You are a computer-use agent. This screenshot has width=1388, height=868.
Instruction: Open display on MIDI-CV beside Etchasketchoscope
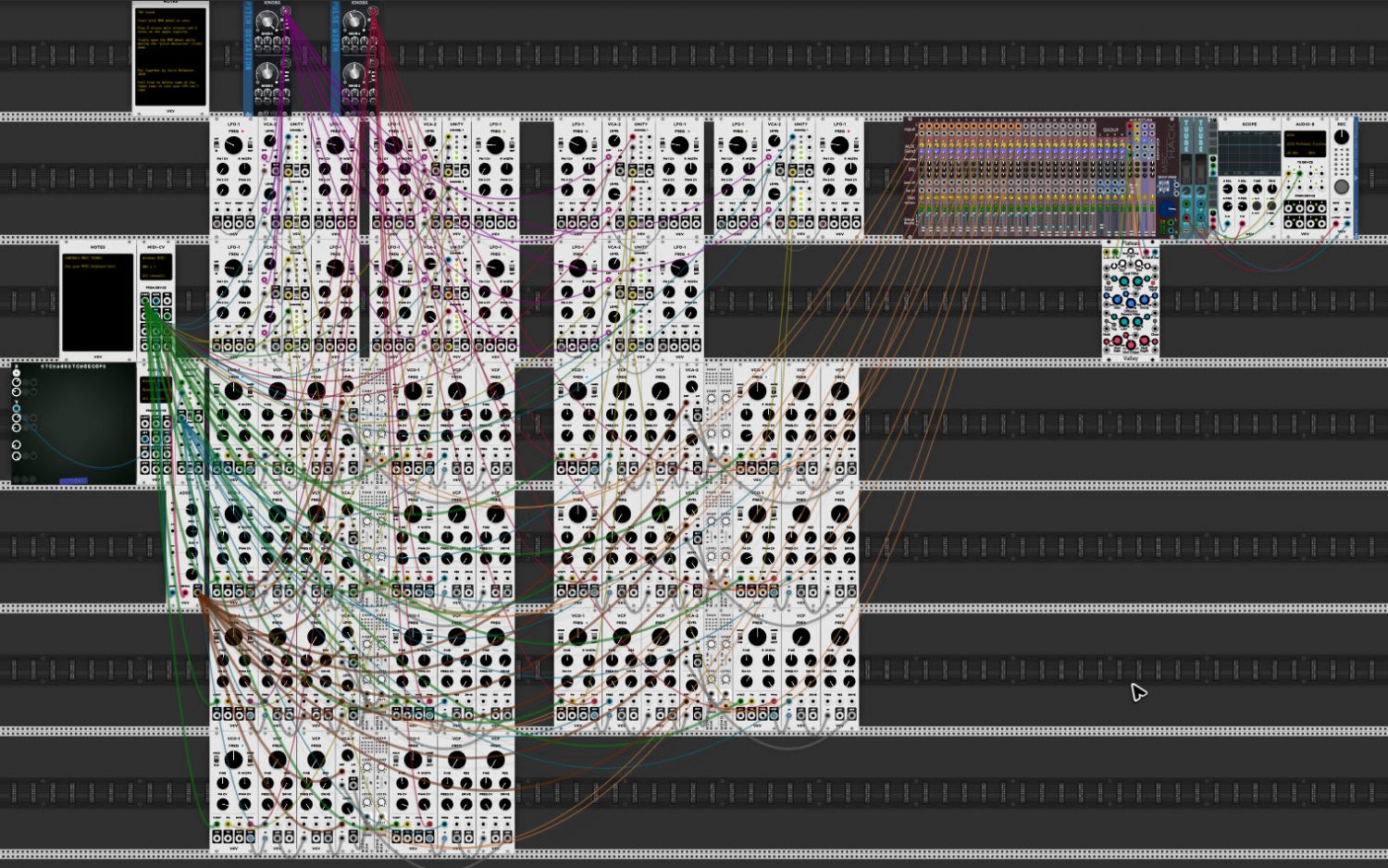coord(155,390)
